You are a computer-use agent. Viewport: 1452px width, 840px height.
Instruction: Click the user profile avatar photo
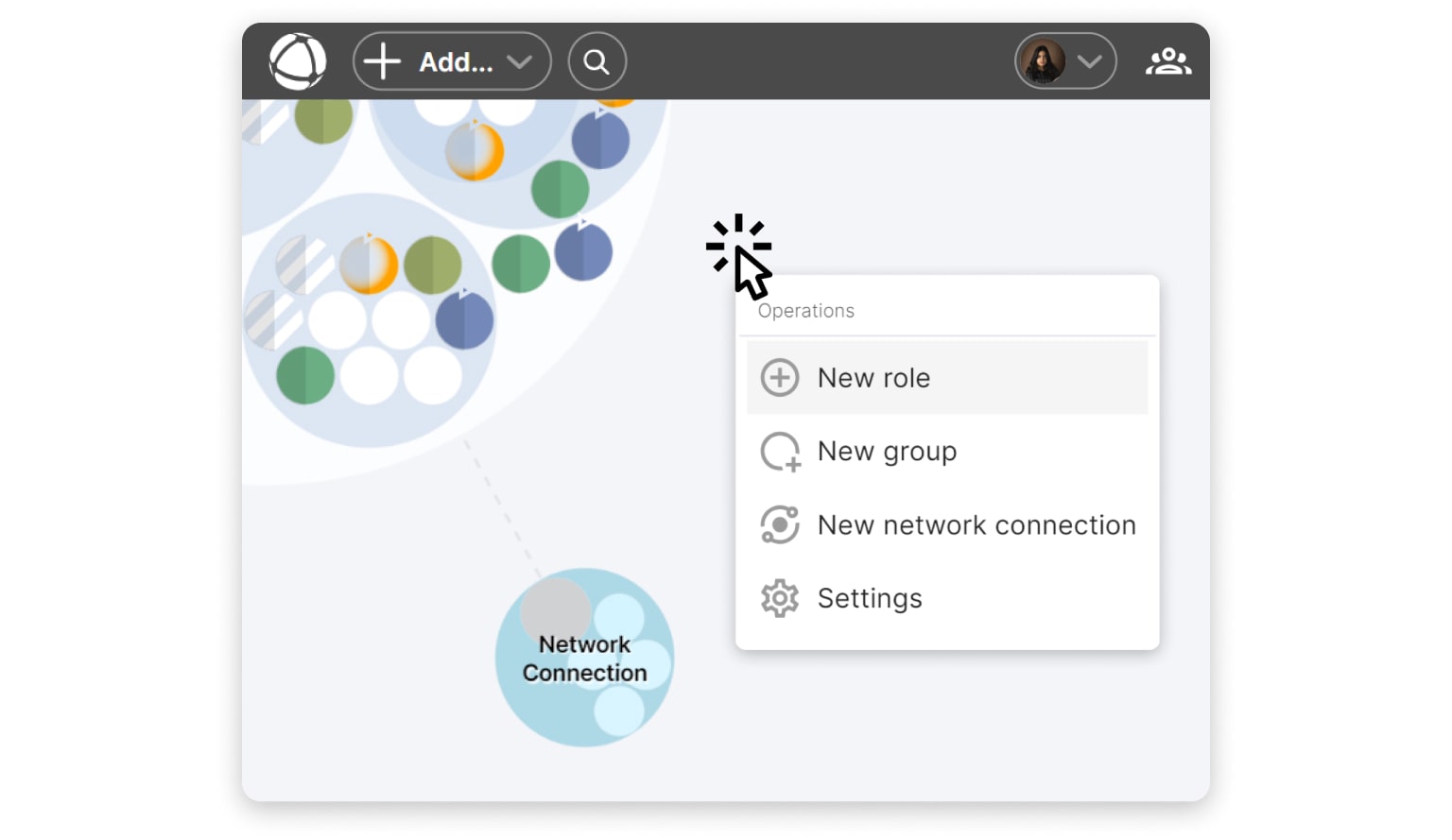1044,62
